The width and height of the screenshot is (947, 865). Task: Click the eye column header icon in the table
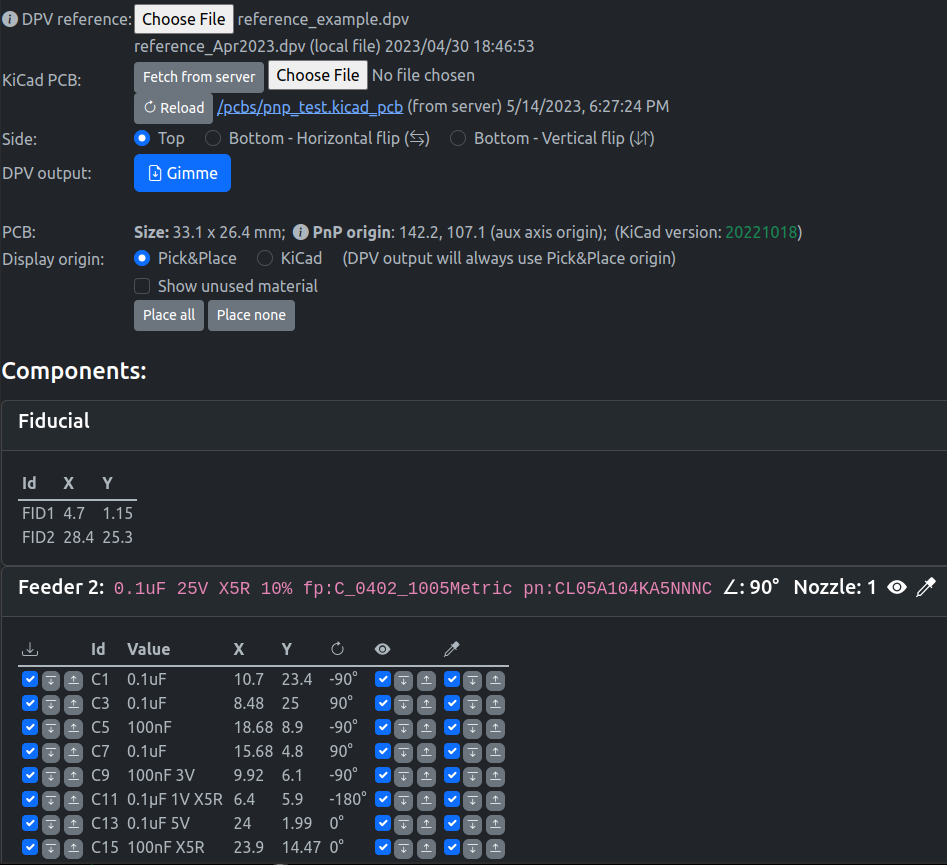pyautogui.click(x=382, y=649)
